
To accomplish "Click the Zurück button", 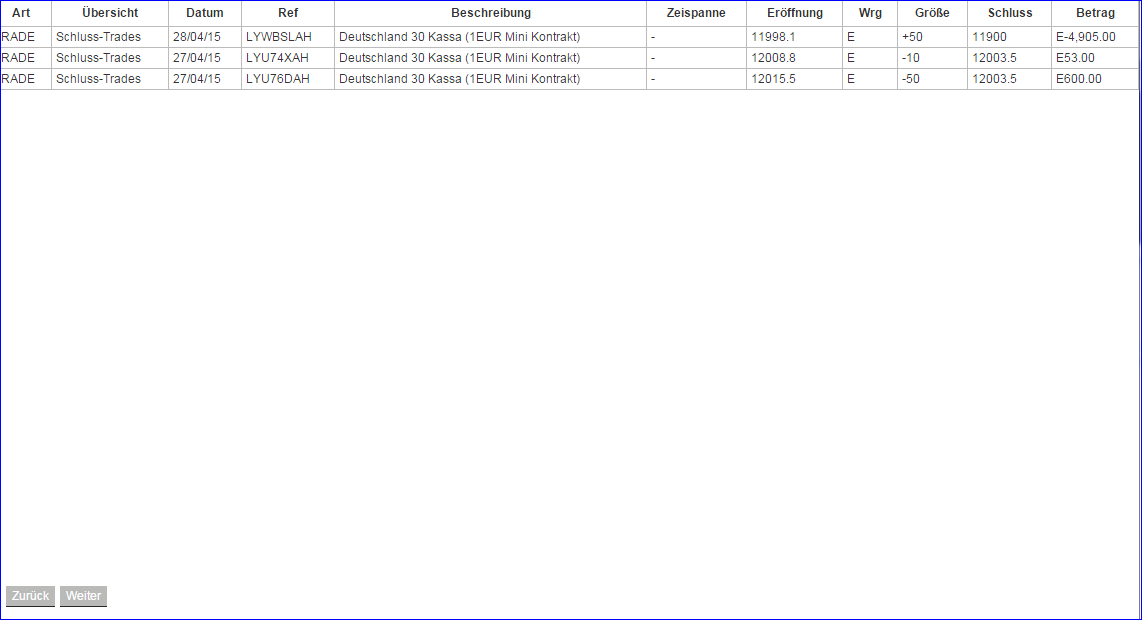I will point(30,596).
